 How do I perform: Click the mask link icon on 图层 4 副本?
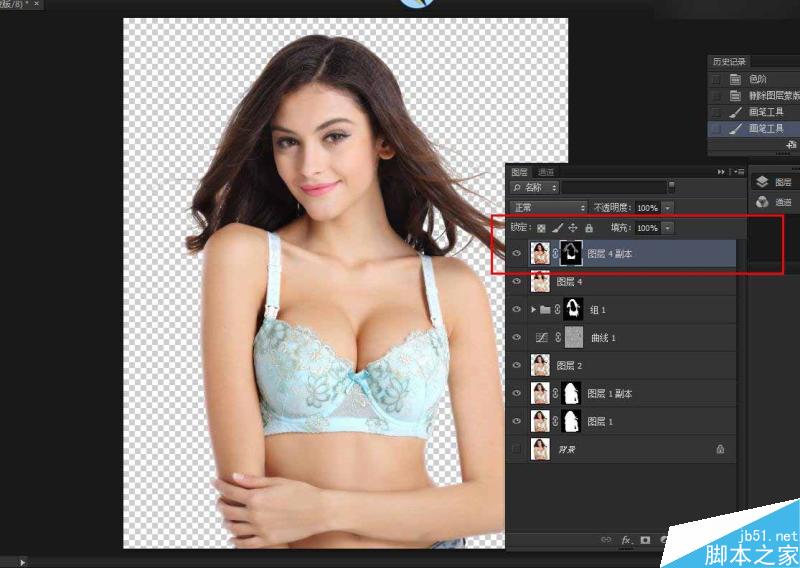point(555,254)
